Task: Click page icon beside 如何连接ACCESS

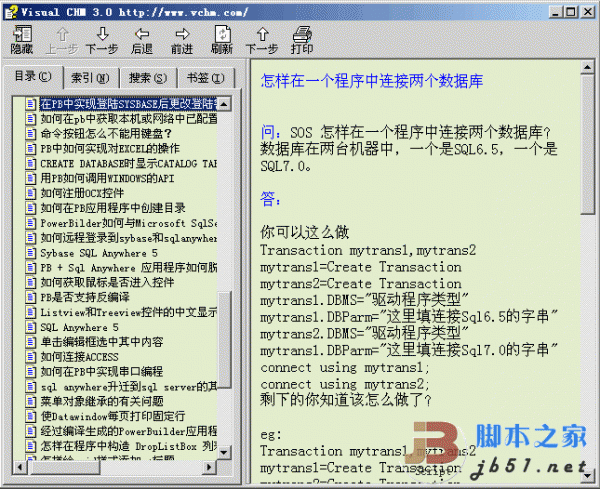Action: (31, 357)
